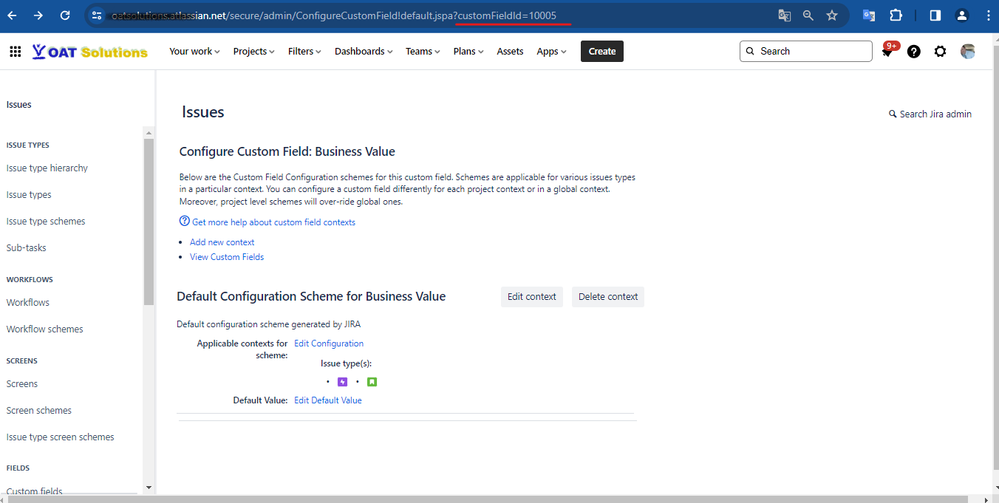Open Sub-tasks in sidebar

[x=26, y=248]
